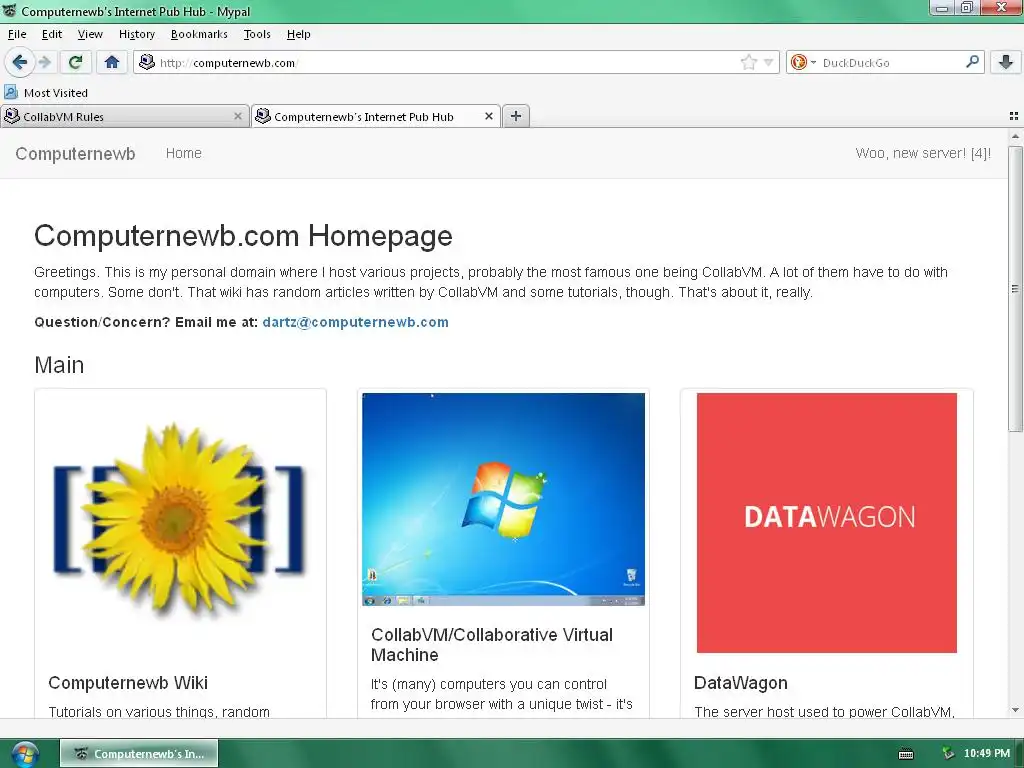Viewport: 1024px width, 768px height.
Task: Click the page's vertical scrollbar thumb
Action: (1015, 288)
